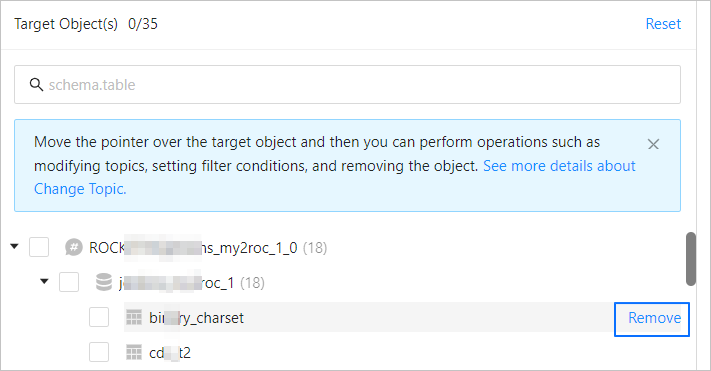
Task: Check the box for the roc_1 database
Action: click(x=69, y=282)
